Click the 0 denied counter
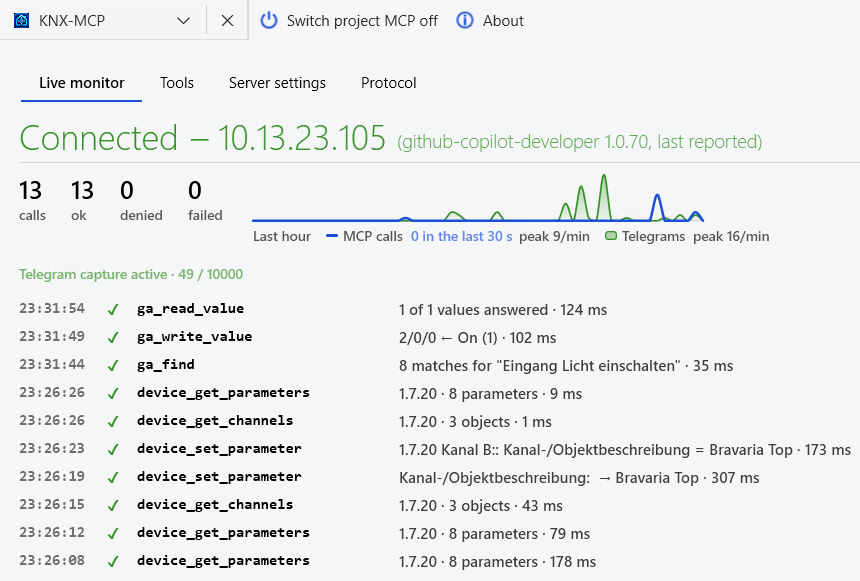The image size is (860, 581). pos(141,201)
